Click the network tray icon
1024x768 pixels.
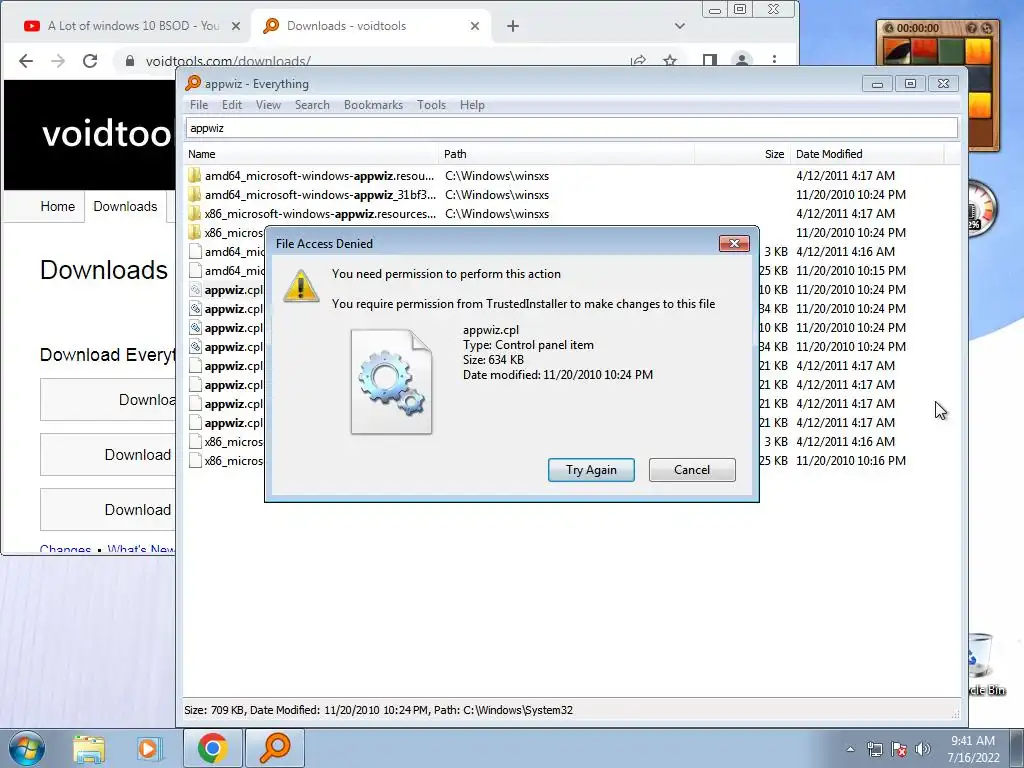pyautogui.click(x=874, y=749)
